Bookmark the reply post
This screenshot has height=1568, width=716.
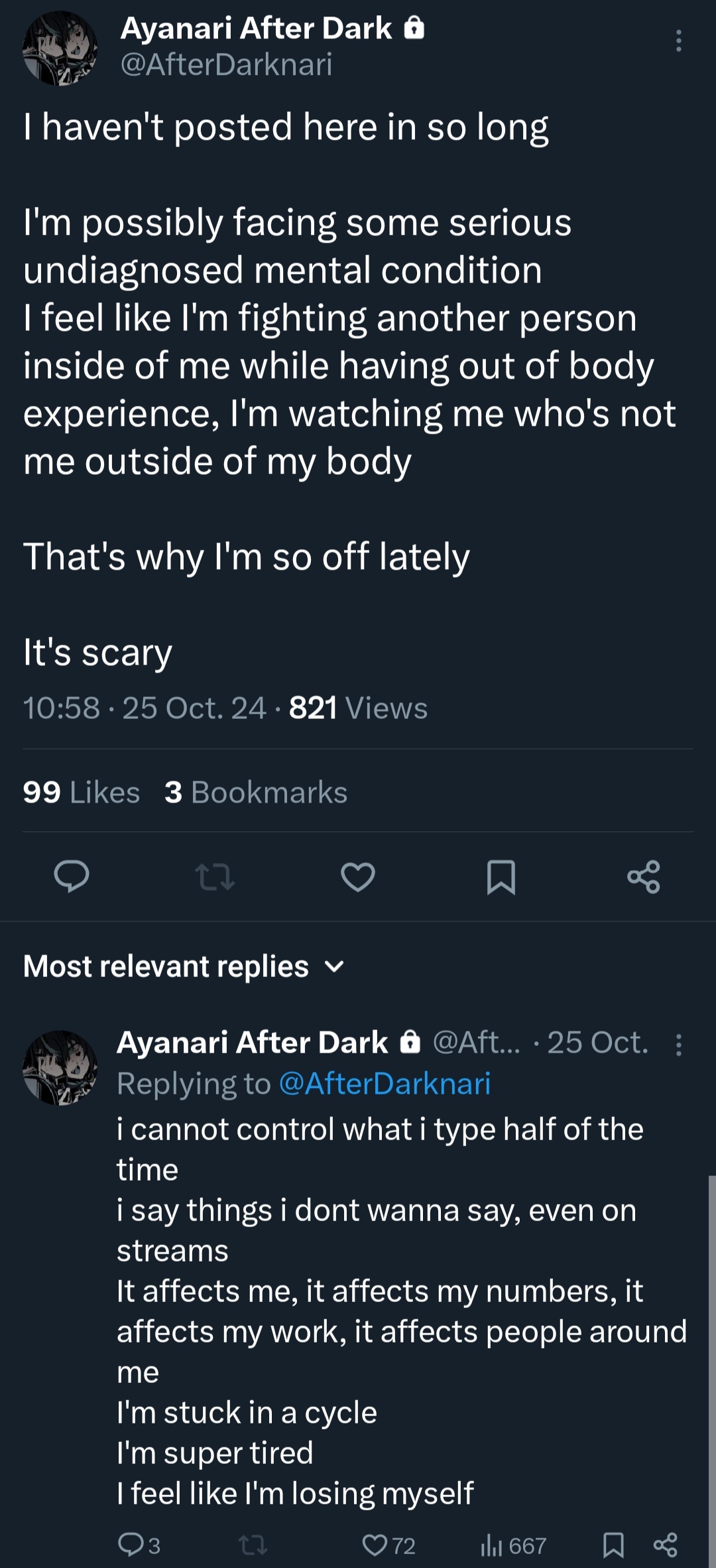click(x=613, y=1545)
